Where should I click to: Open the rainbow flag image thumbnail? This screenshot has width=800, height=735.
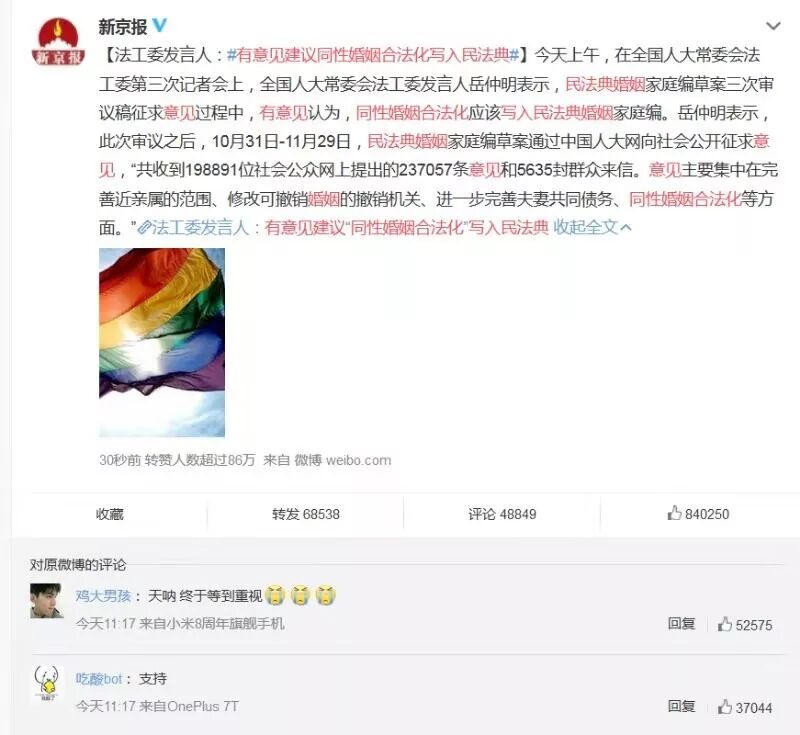tap(162, 342)
